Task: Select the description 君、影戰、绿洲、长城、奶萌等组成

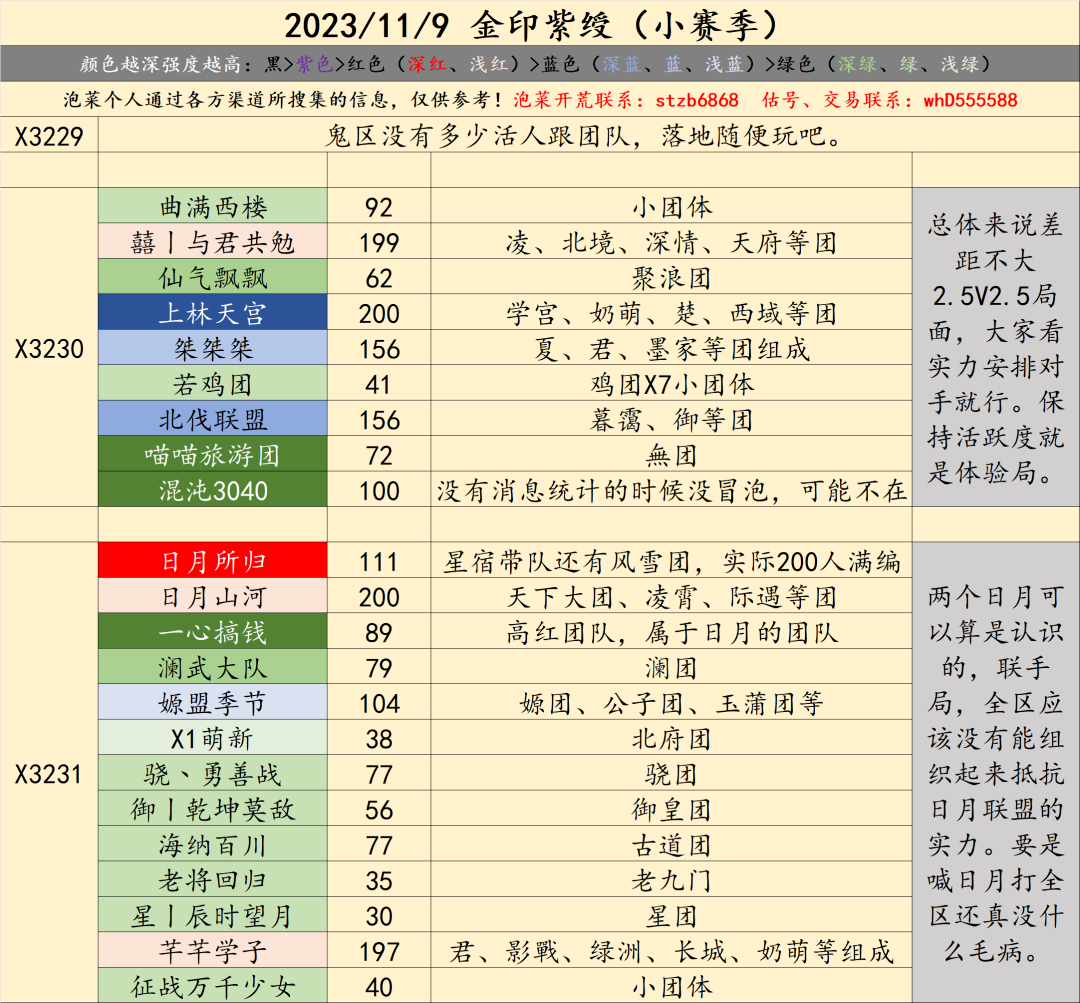Action: [672, 951]
